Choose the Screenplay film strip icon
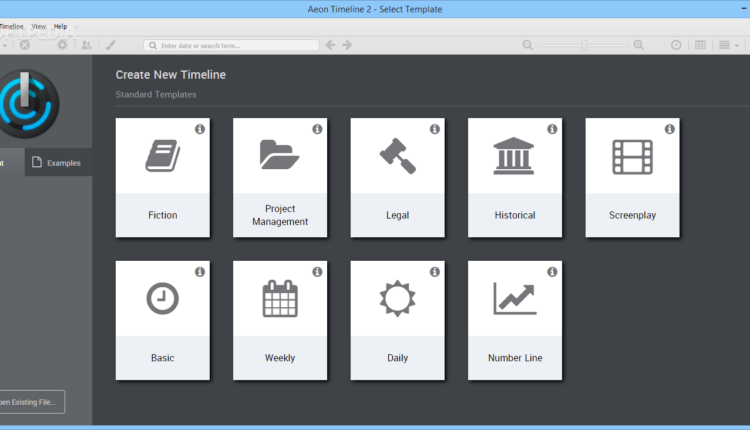The width and height of the screenshot is (750, 430). [632, 156]
